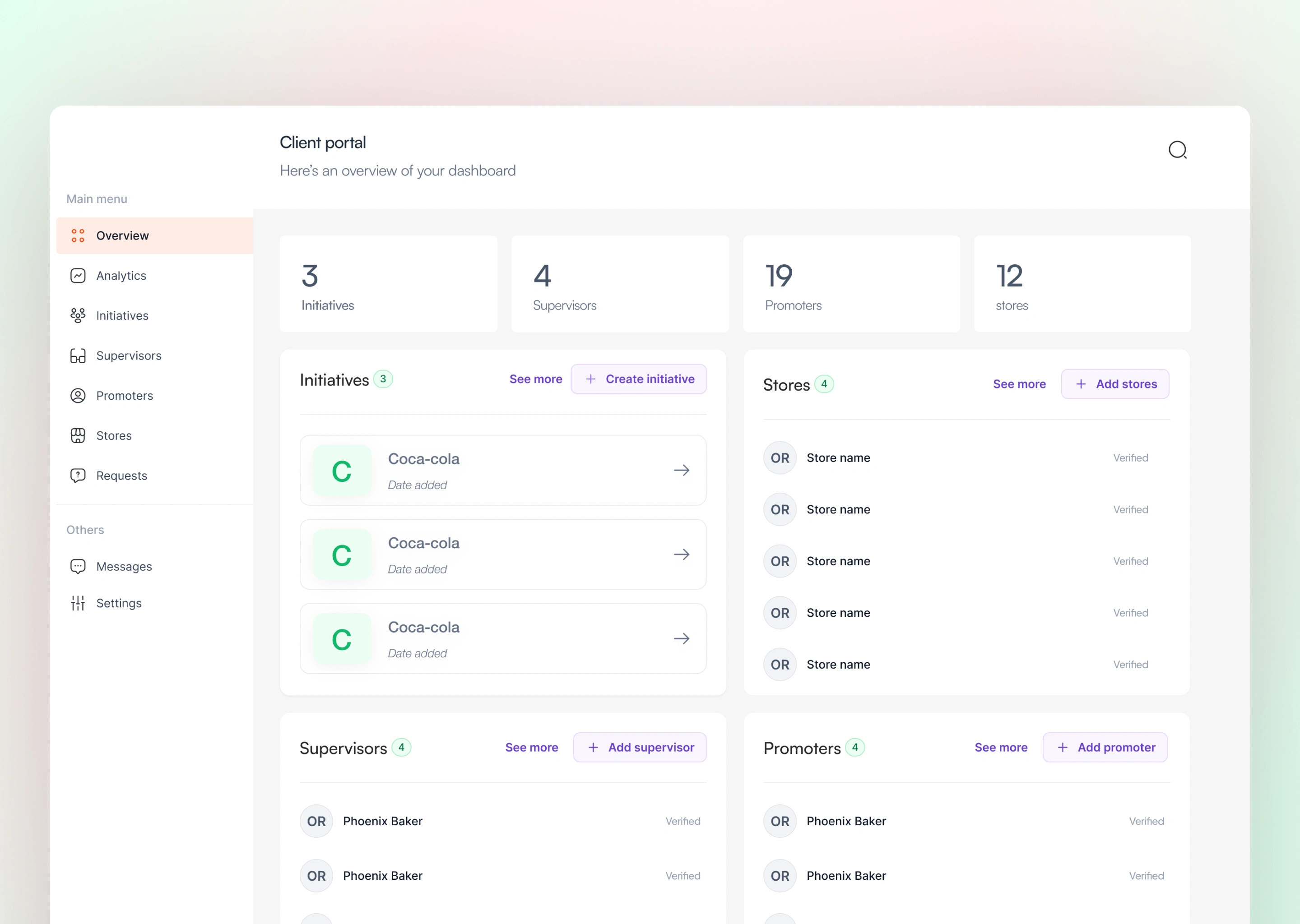Viewport: 1300px width, 924px height.
Task: Click See more link in Supervisors panel
Action: tap(531, 747)
